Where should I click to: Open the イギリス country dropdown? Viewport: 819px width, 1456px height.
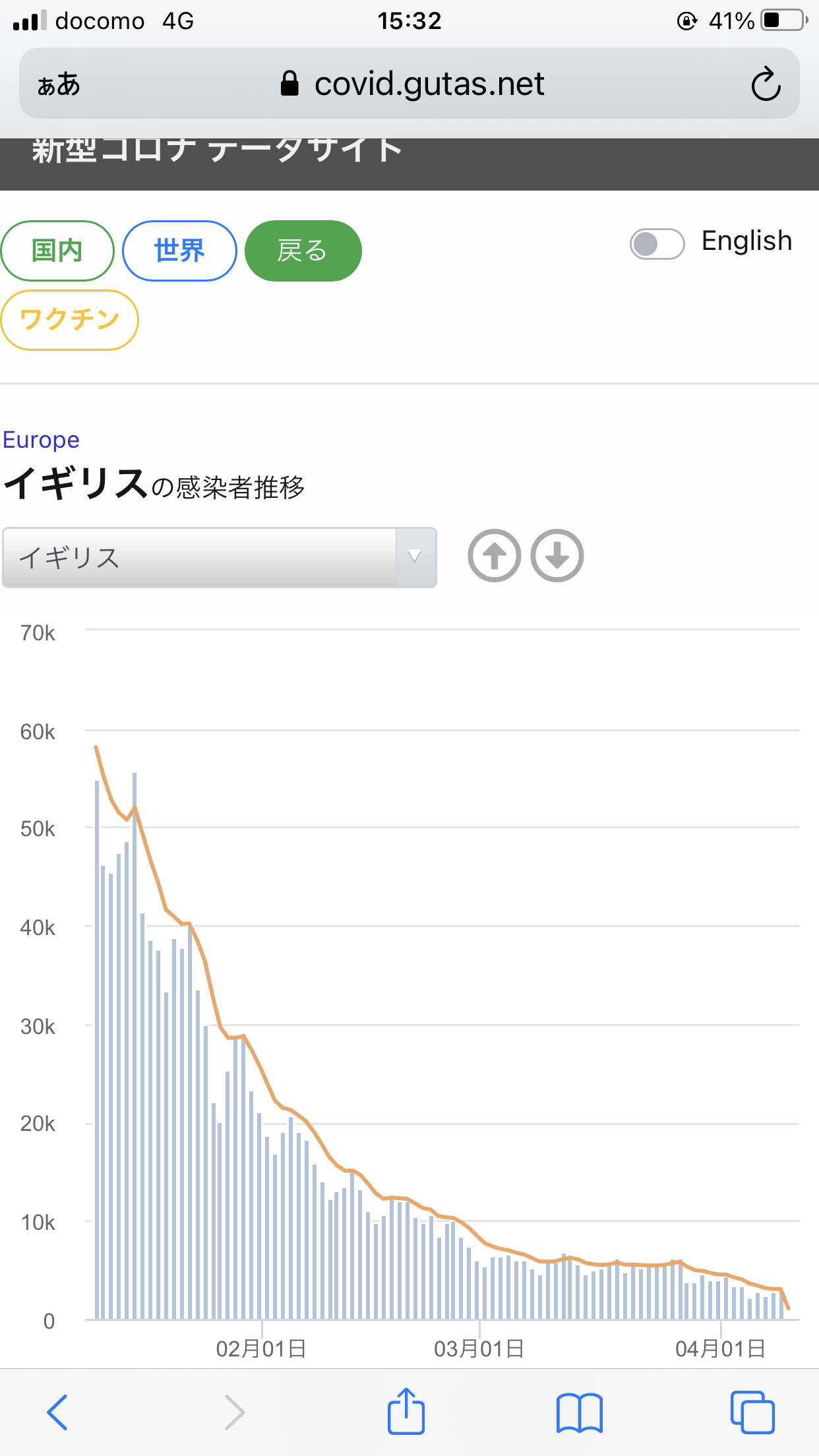[220, 558]
